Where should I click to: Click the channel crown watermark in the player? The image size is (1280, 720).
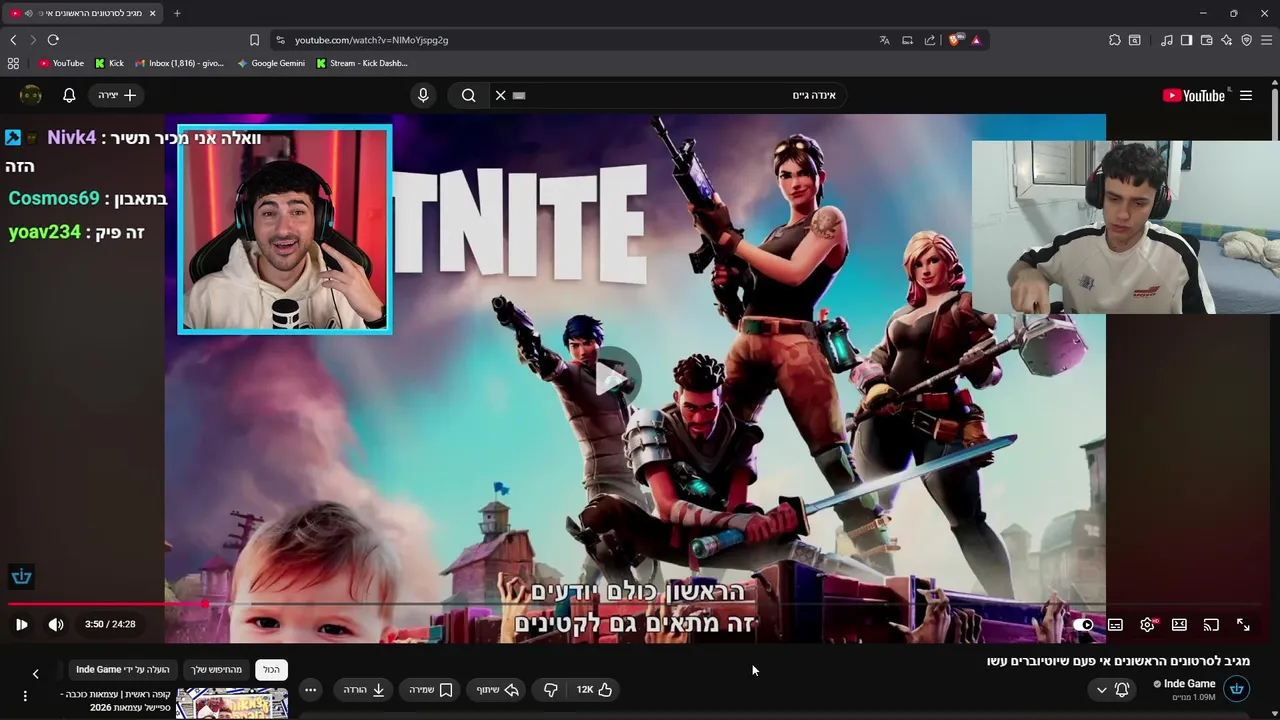22,576
